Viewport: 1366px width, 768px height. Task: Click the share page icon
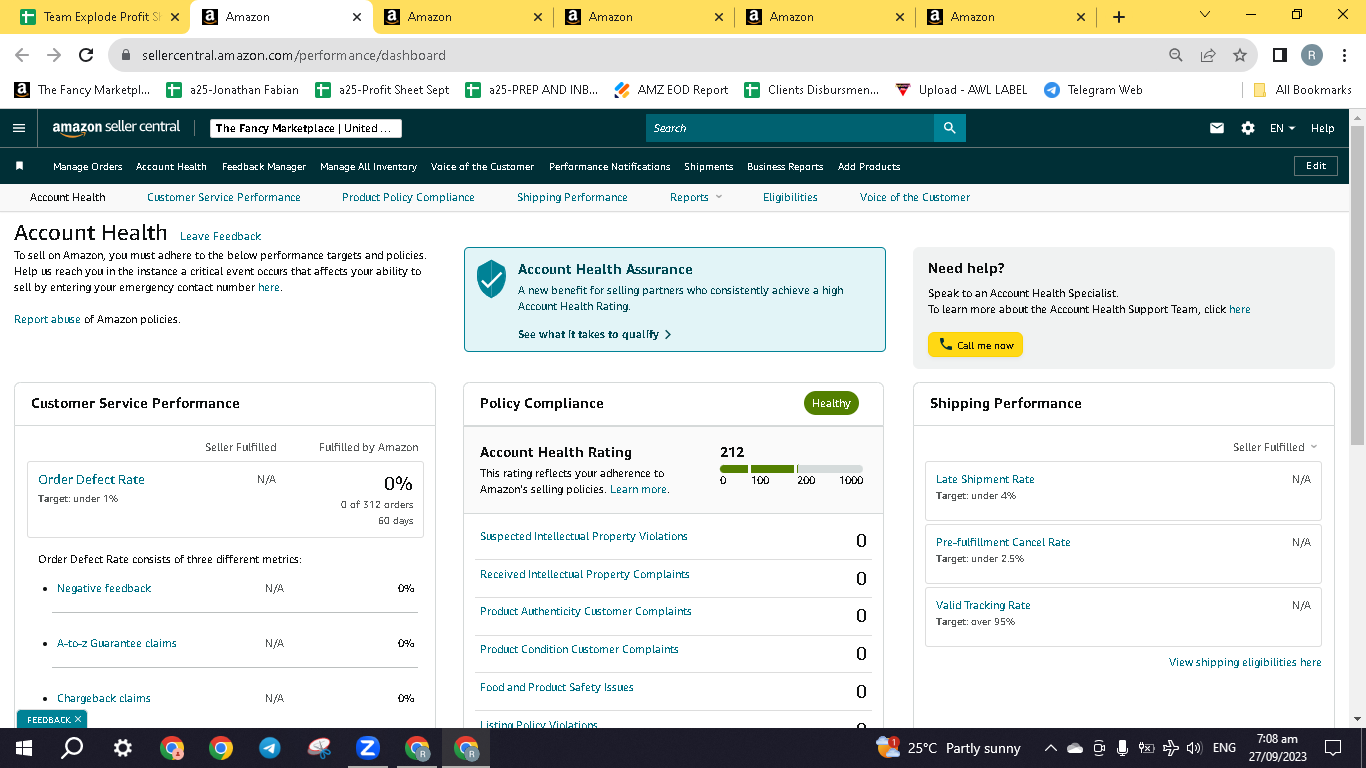coord(1208,55)
